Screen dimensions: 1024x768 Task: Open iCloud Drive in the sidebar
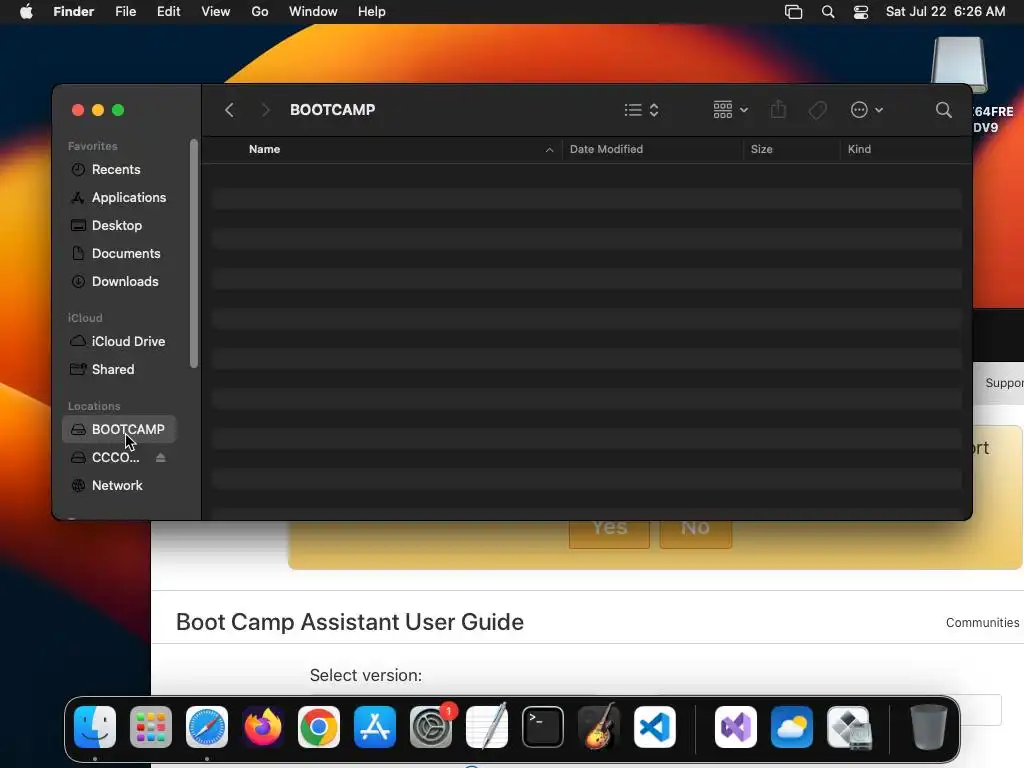pos(128,342)
